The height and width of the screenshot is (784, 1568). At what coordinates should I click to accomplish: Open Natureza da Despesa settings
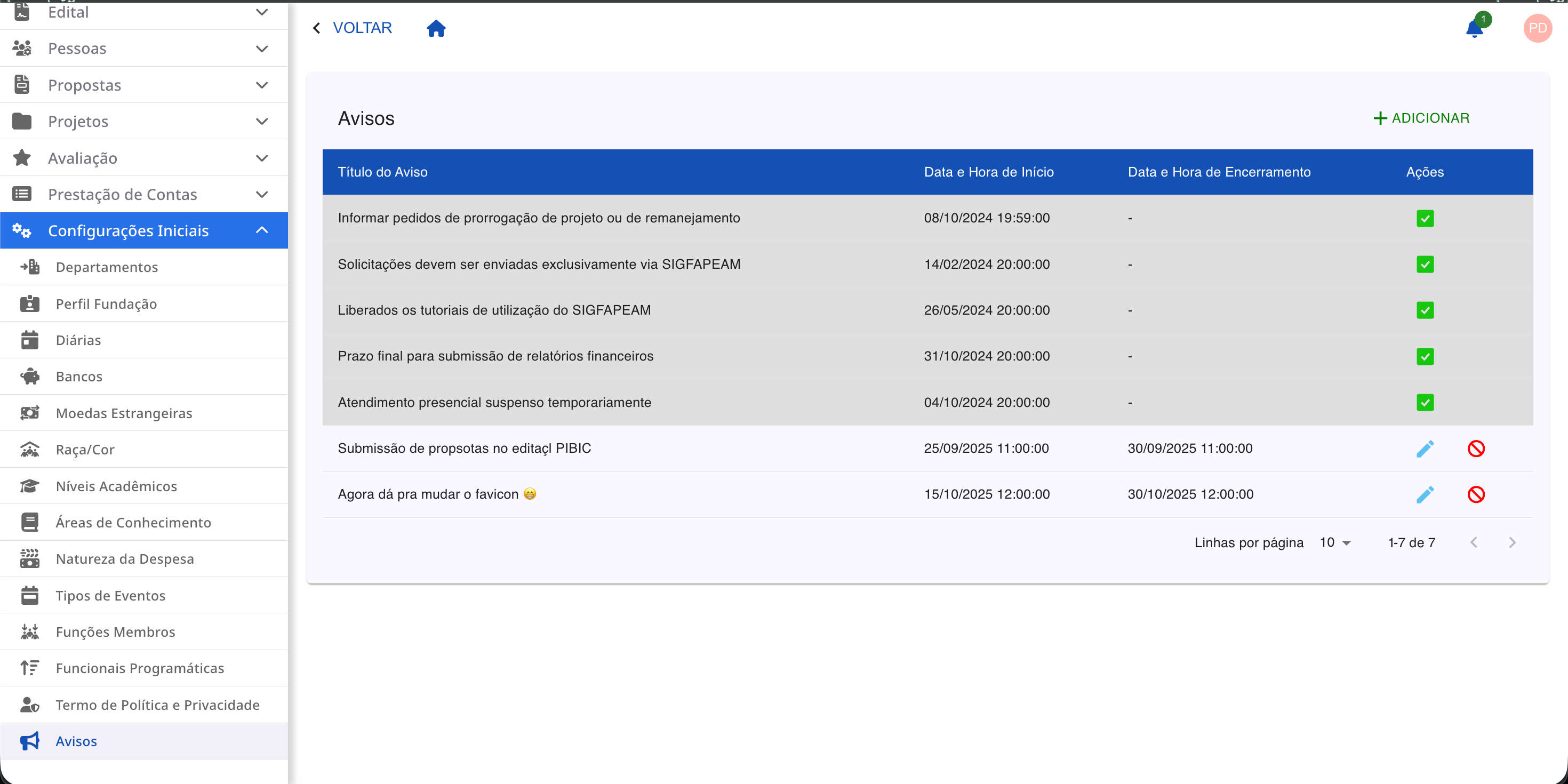point(125,559)
